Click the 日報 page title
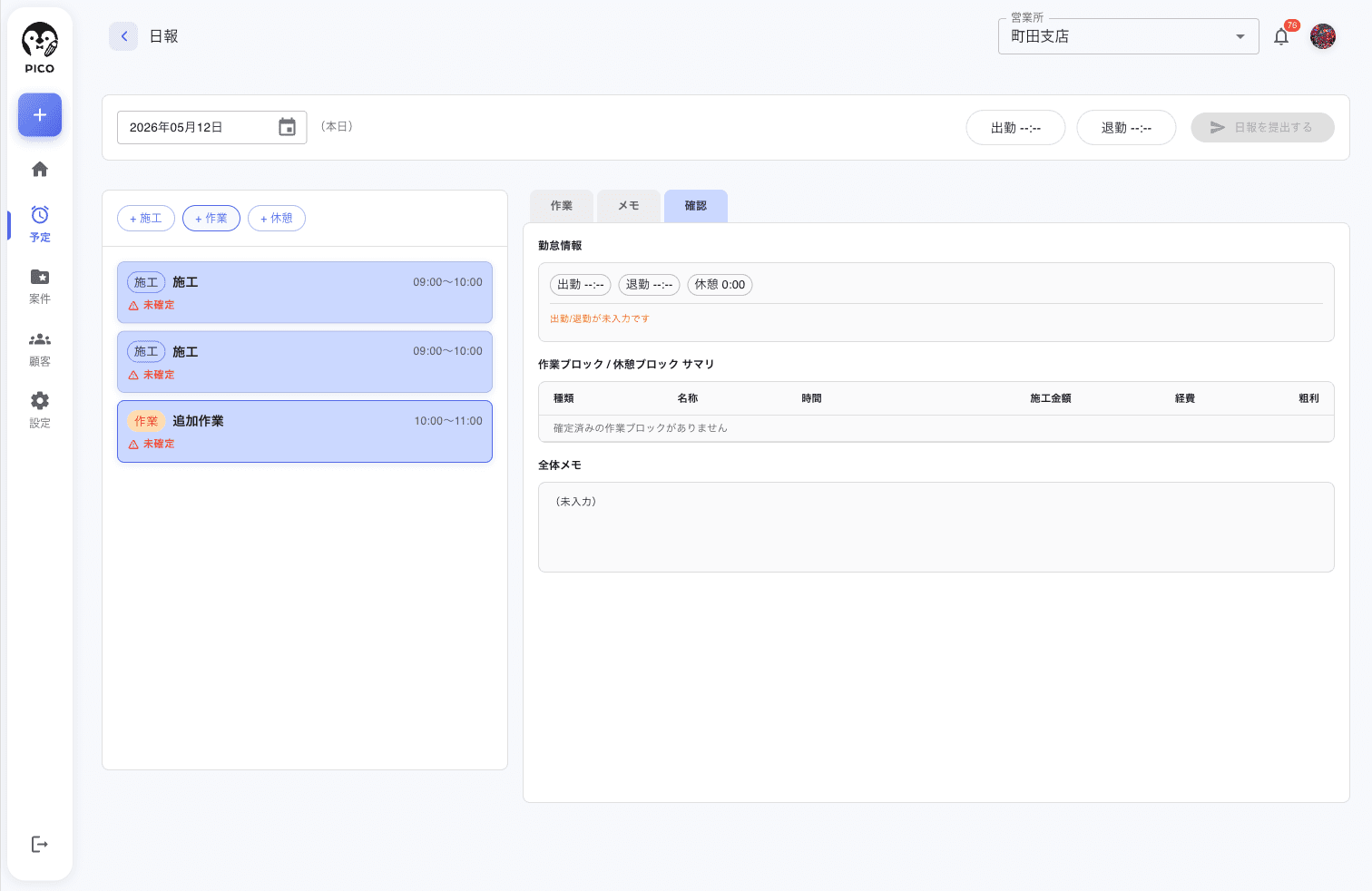Image resolution: width=1372 pixels, height=891 pixels. pyautogui.click(x=163, y=36)
